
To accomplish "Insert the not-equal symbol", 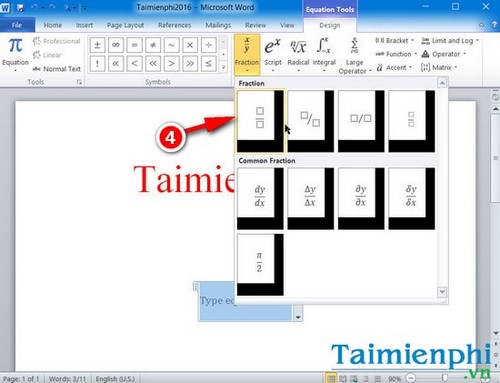I will pyautogui.click(x=153, y=45).
